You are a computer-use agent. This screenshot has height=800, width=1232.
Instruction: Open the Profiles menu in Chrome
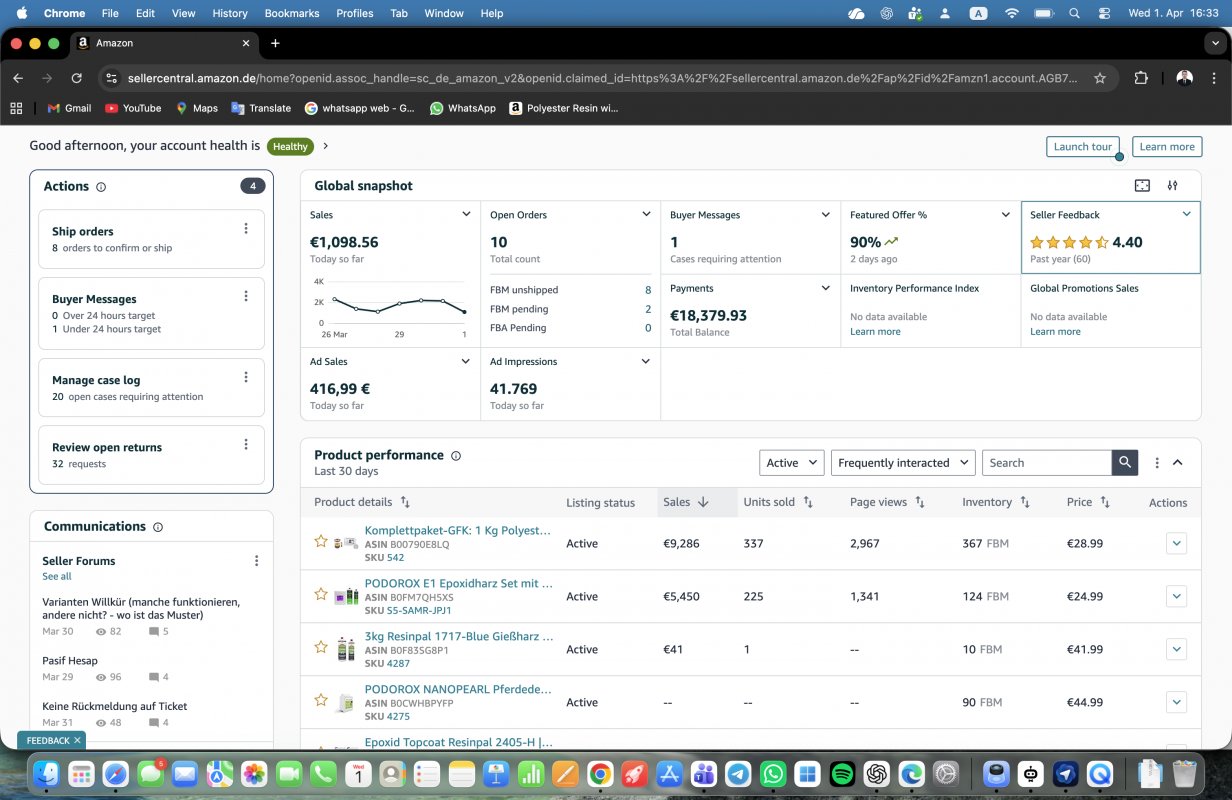pos(354,13)
